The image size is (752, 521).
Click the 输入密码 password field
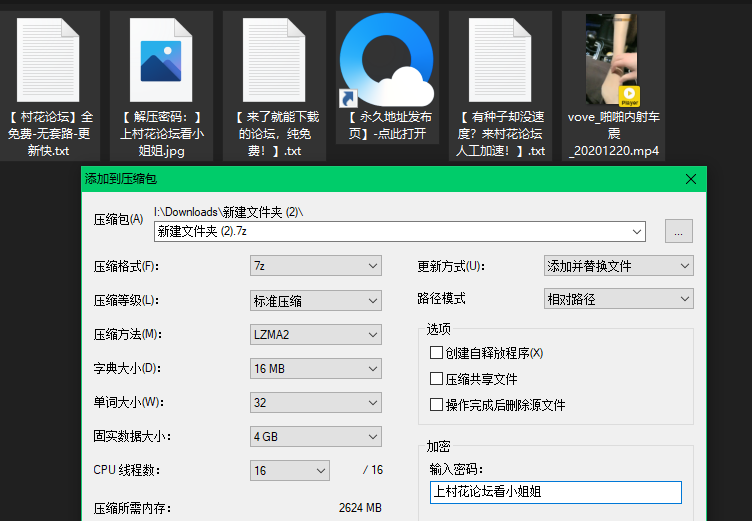(554, 492)
